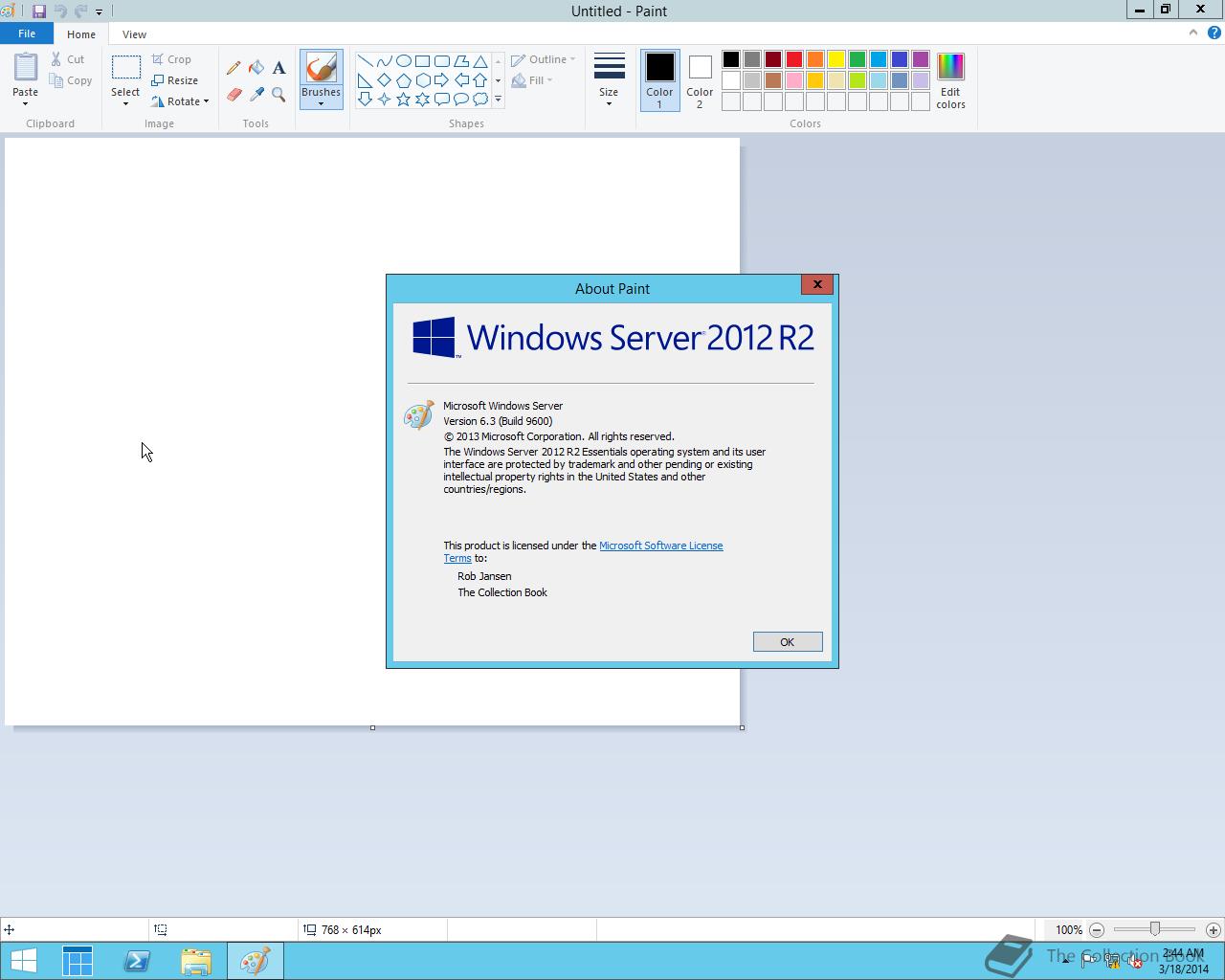Click the Paste clipboard icon
Viewport: 1225px width, 980px height.
[26, 67]
